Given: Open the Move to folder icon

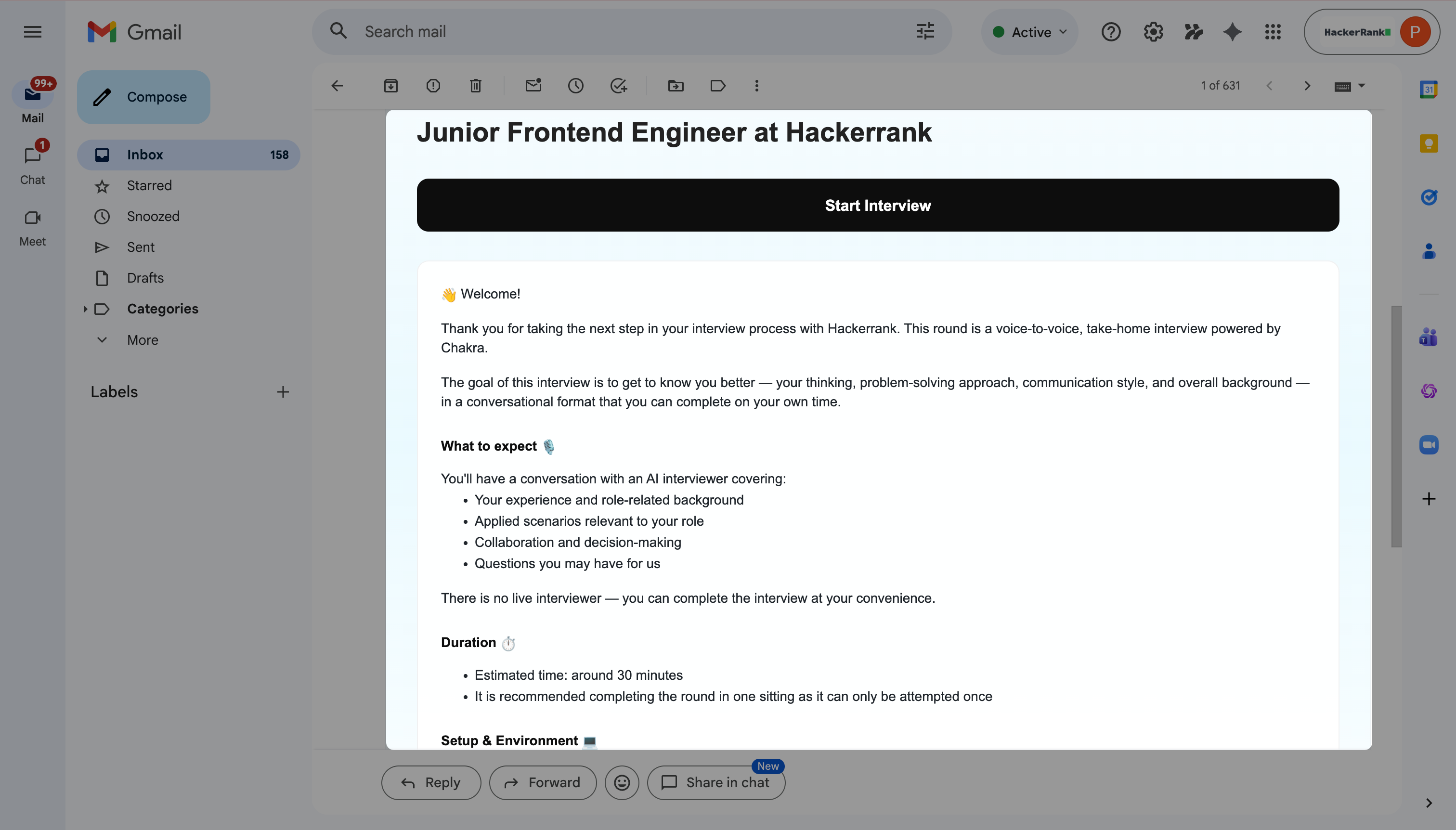Looking at the screenshot, I should [676, 86].
